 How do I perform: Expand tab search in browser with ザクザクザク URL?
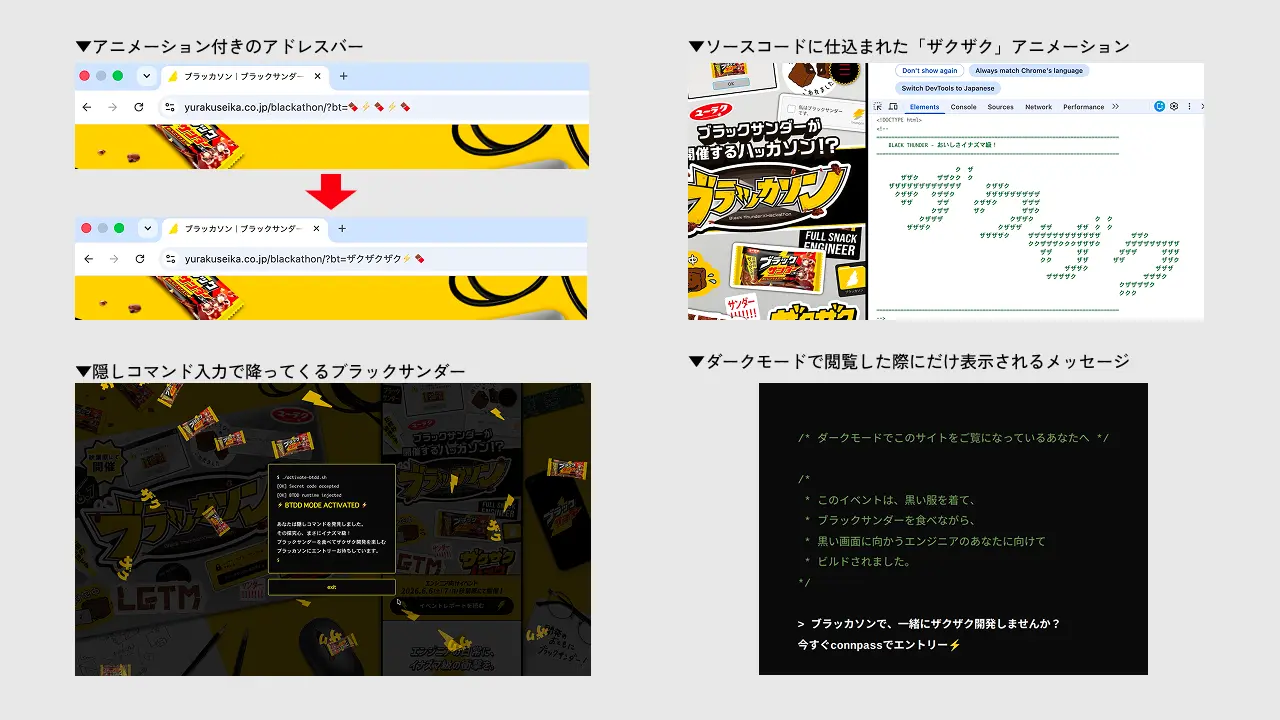pos(147,228)
